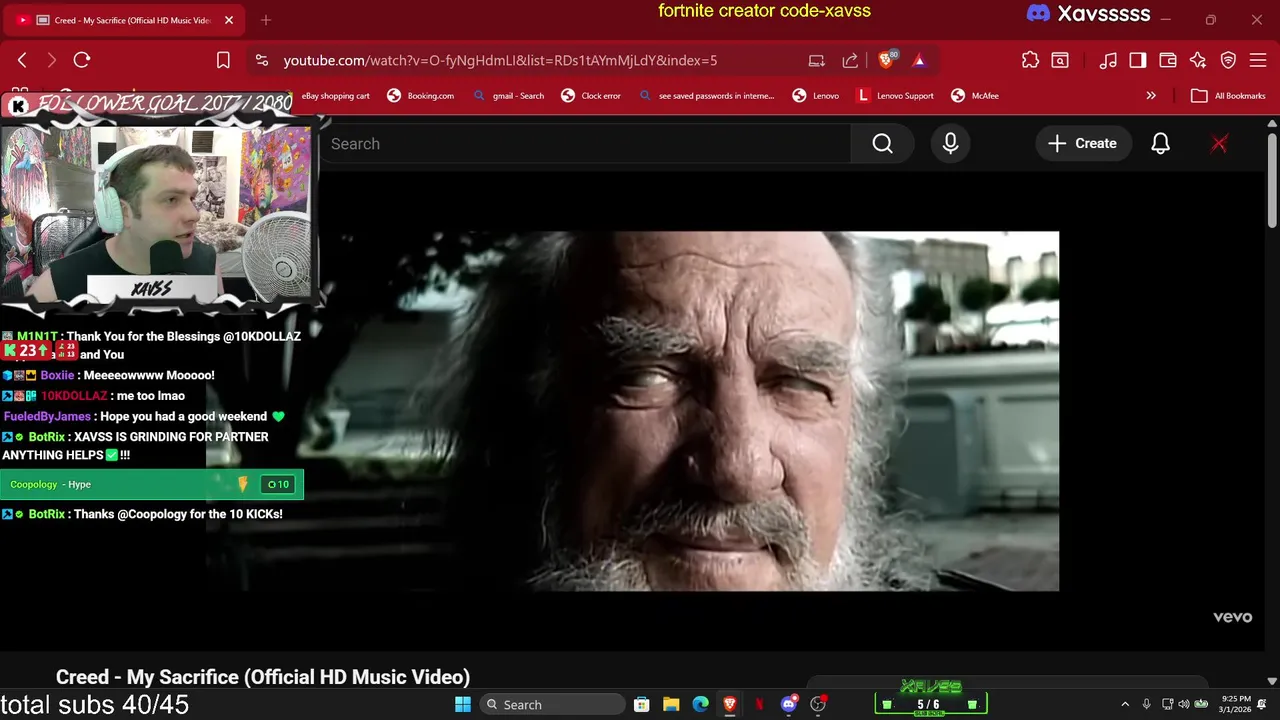The width and height of the screenshot is (1280, 720).
Task: Click the address bar URL
Action: pos(500,60)
